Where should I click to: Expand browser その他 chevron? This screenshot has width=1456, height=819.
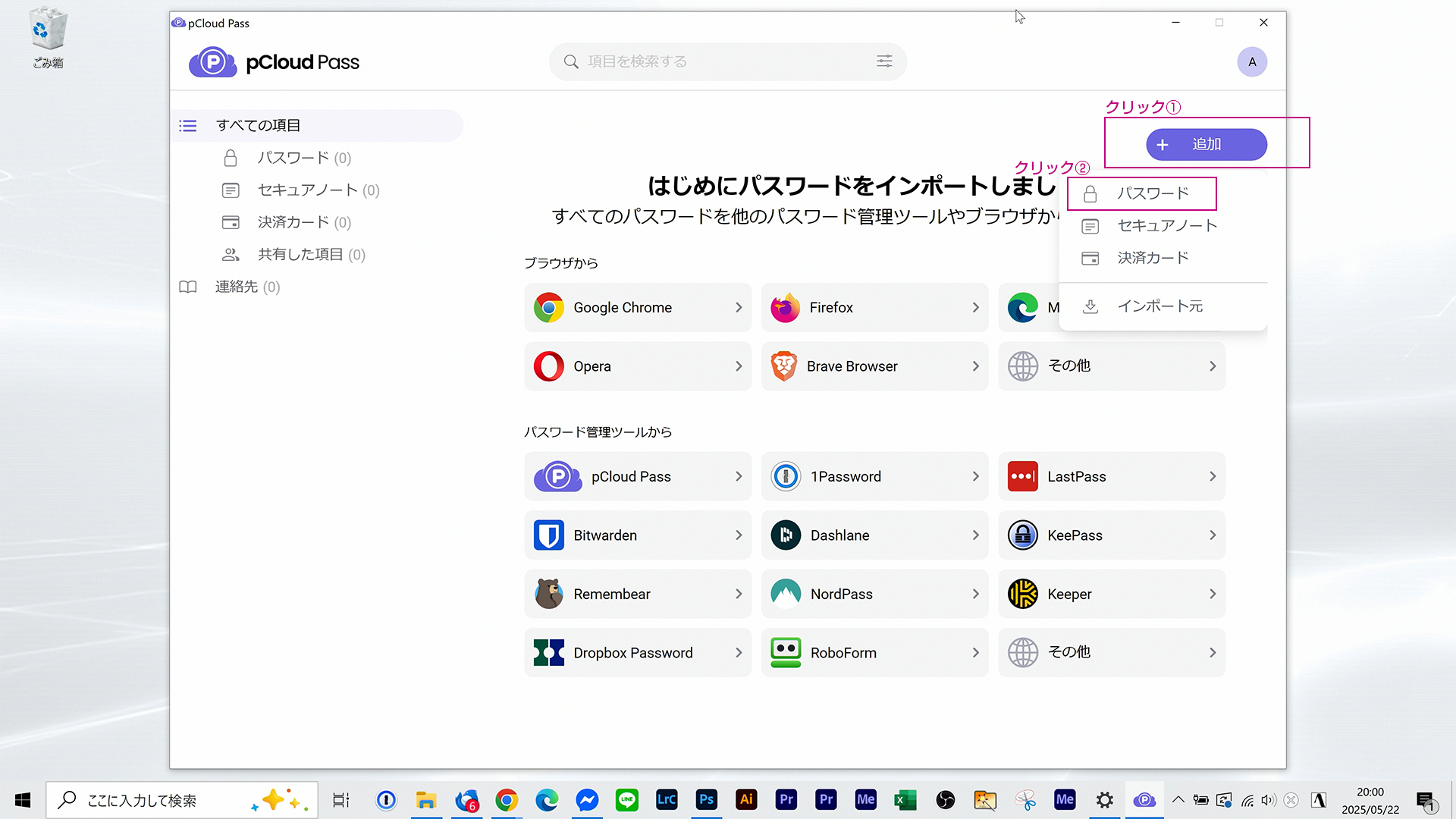coord(1212,366)
